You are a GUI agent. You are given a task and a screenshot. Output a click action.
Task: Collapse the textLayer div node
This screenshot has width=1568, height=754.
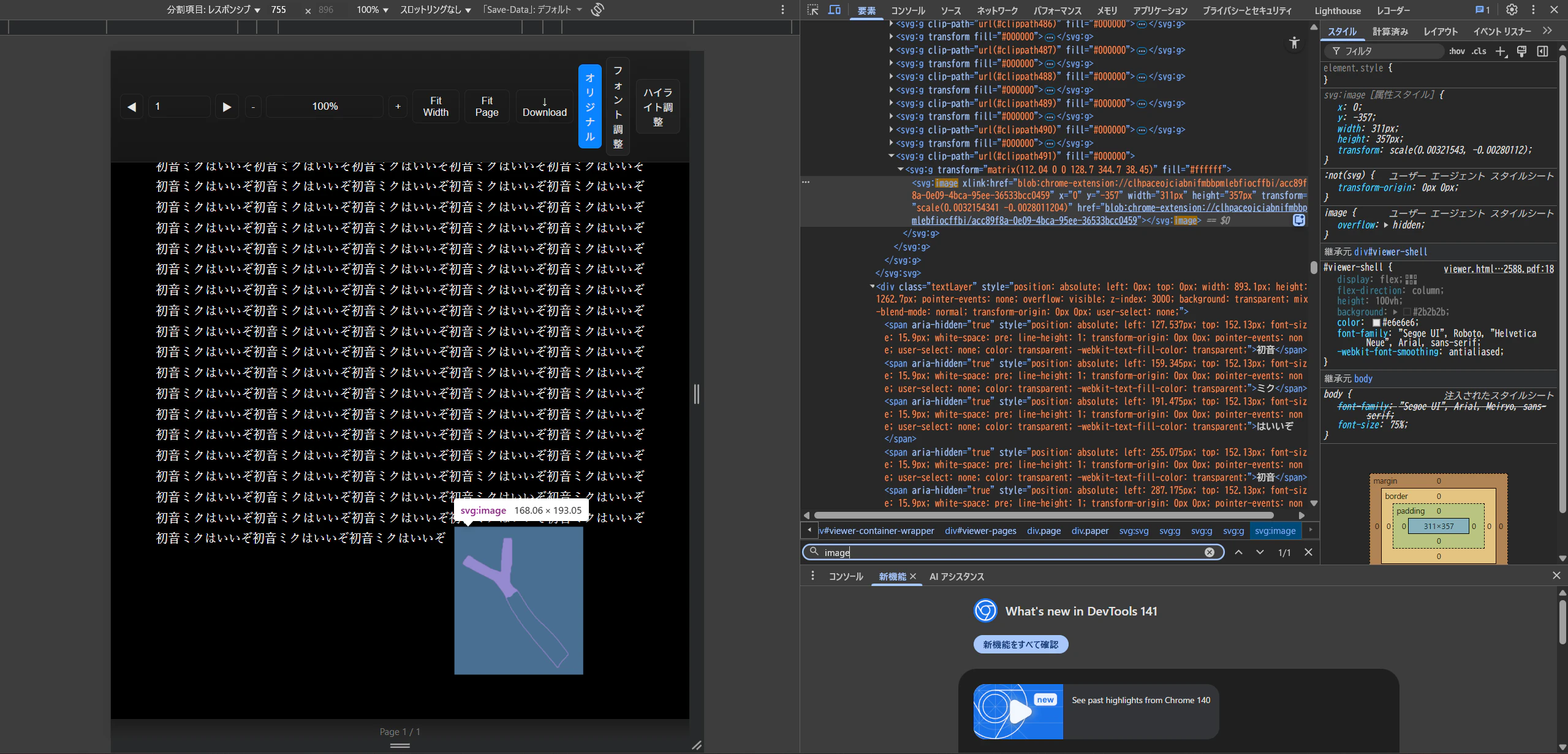pos(872,287)
